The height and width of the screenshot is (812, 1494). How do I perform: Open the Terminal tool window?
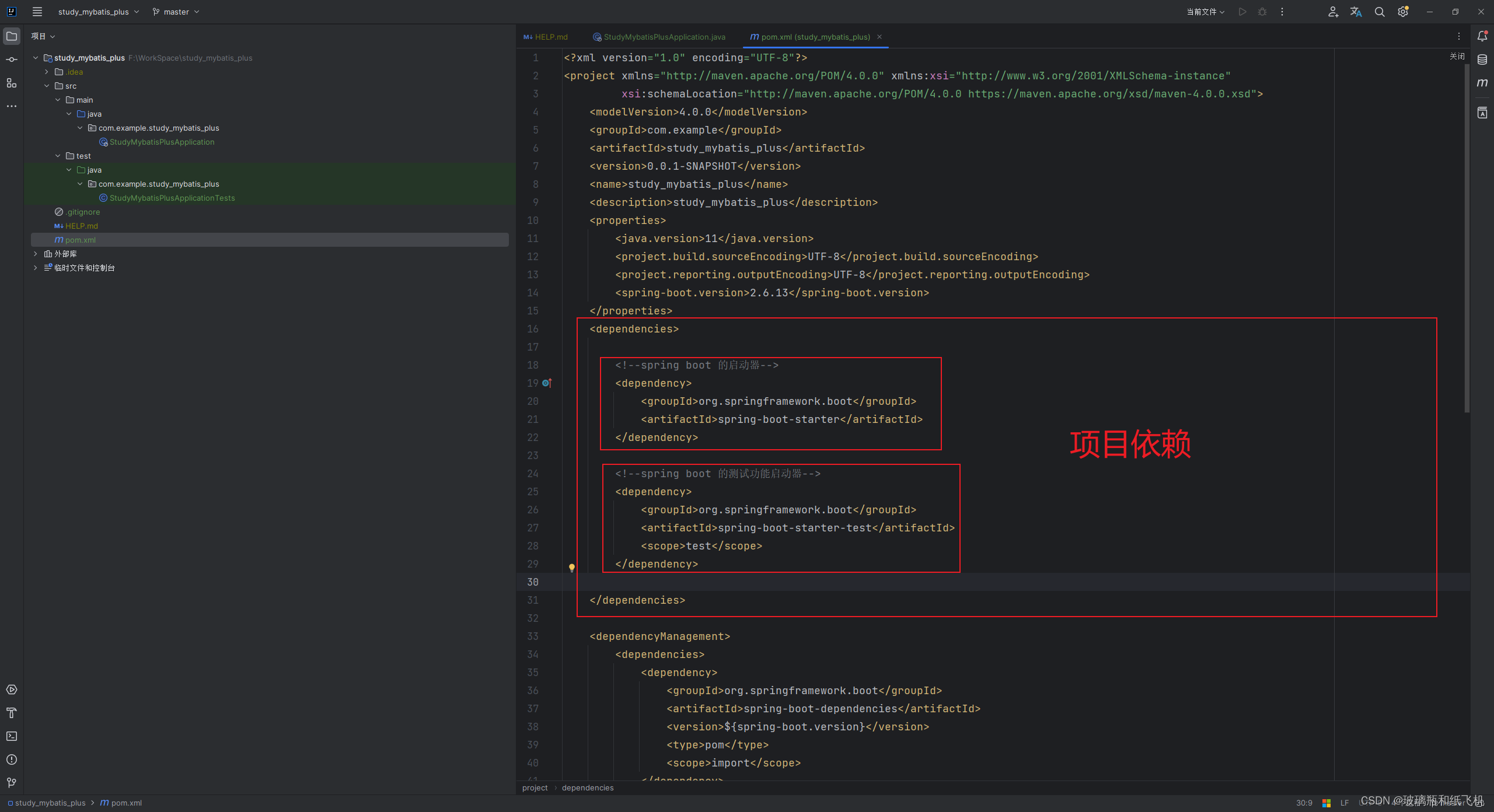pos(12,736)
